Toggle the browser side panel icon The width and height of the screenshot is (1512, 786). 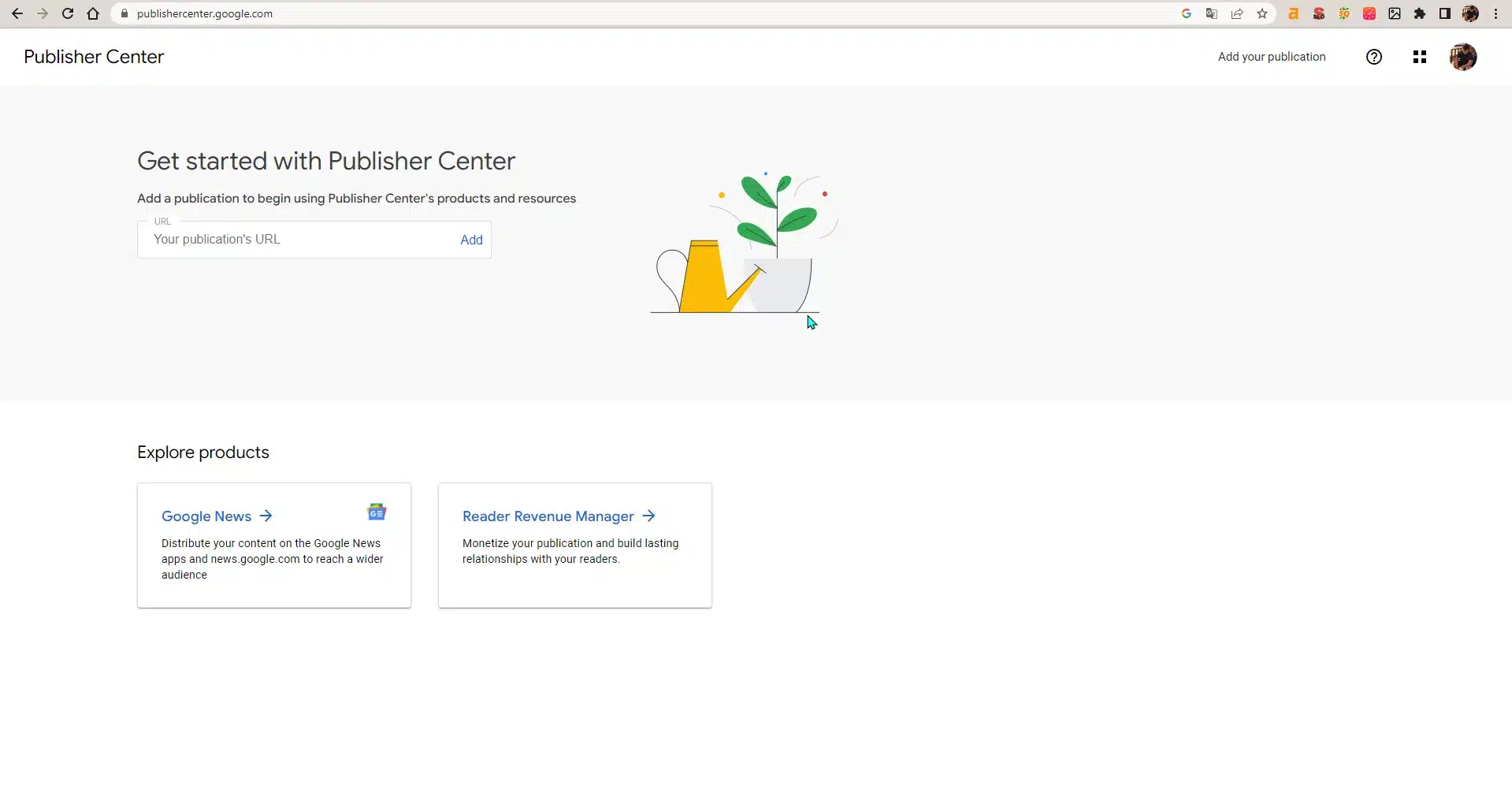(x=1445, y=13)
